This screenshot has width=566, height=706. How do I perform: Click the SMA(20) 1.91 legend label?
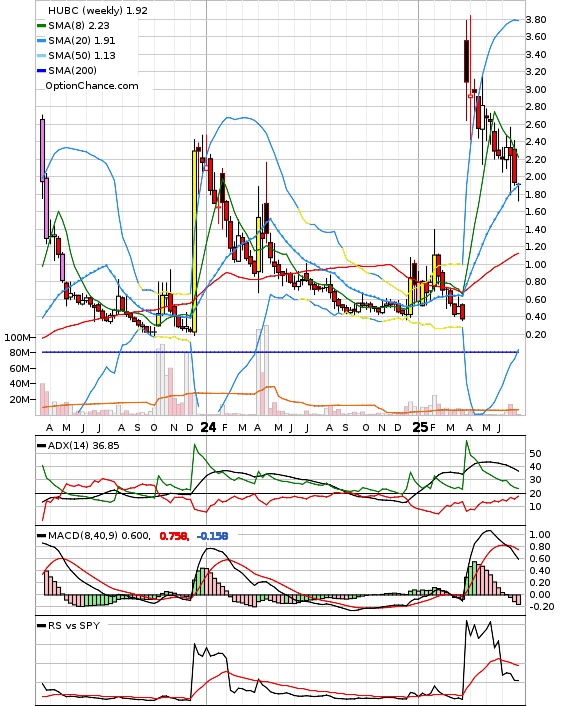pos(82,41)
